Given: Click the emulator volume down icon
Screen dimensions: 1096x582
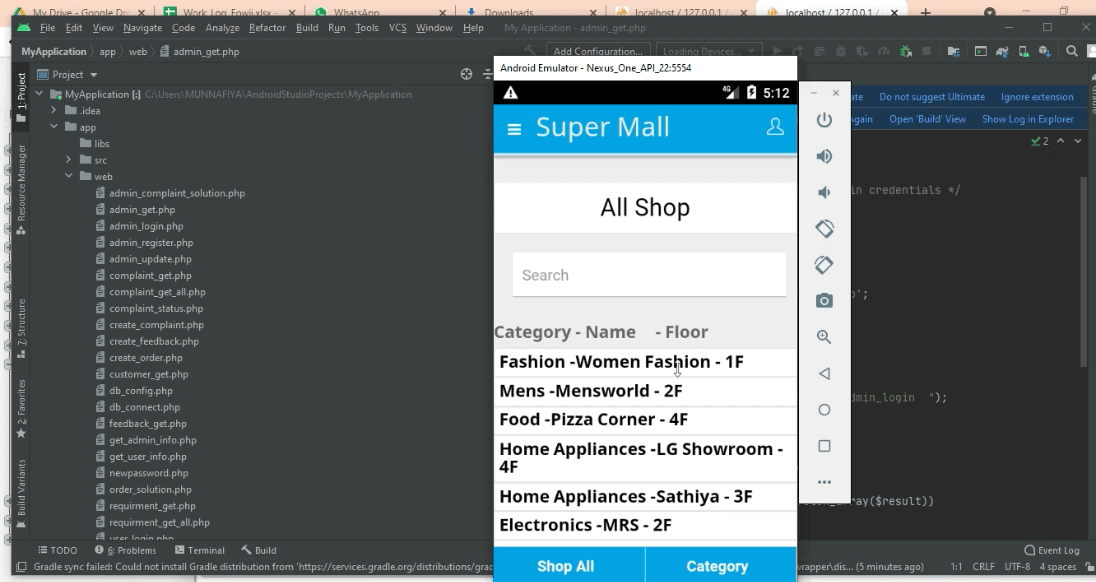Looking at the screenshot, I should point(824,193).
